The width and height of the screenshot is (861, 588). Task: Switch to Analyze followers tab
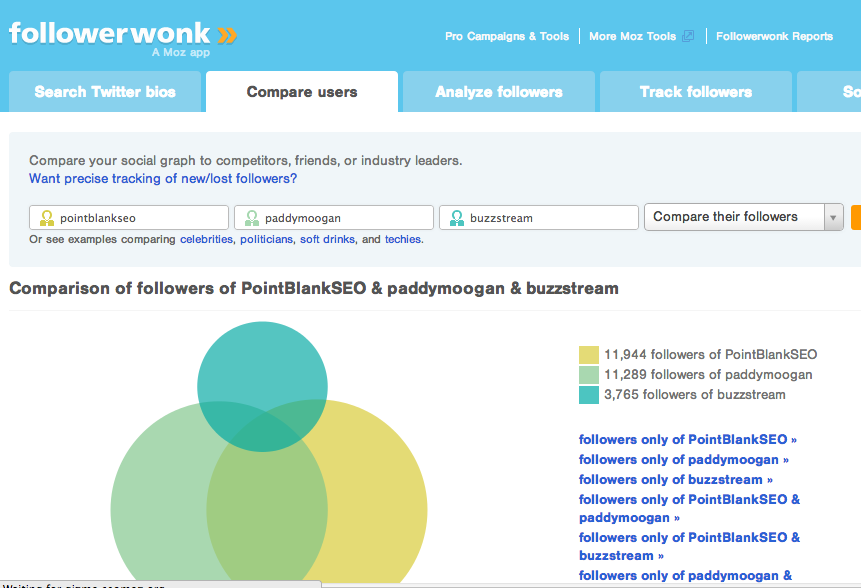tap(499, 92)
